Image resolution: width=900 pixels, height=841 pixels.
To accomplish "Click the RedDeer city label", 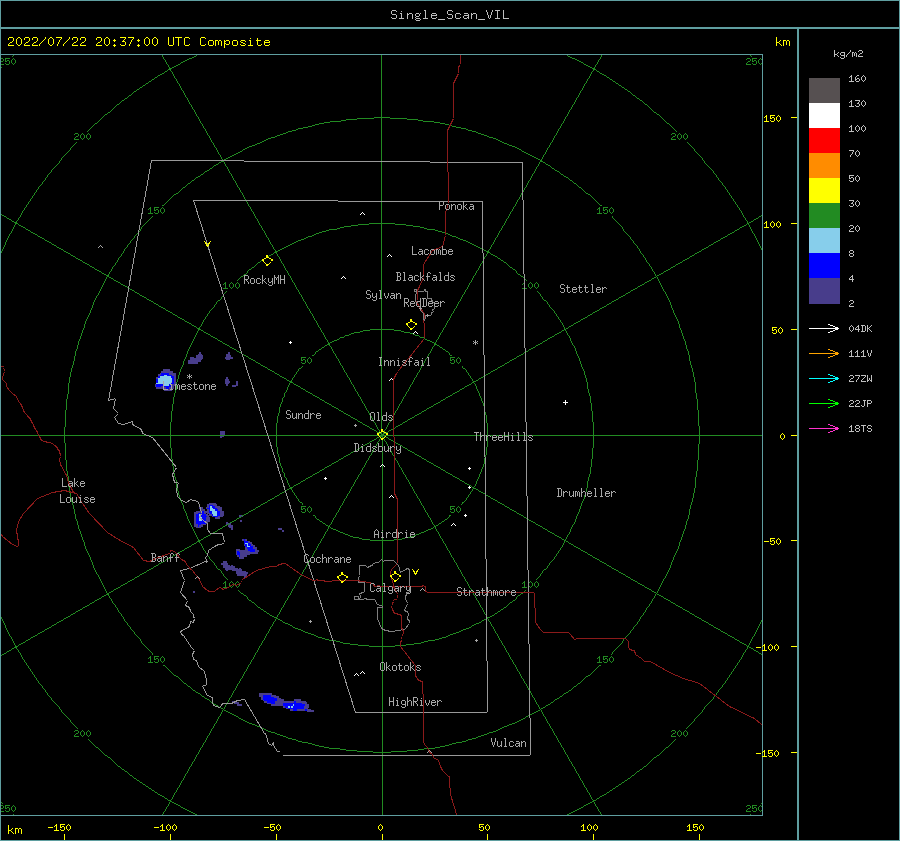I will coord(424,303).
